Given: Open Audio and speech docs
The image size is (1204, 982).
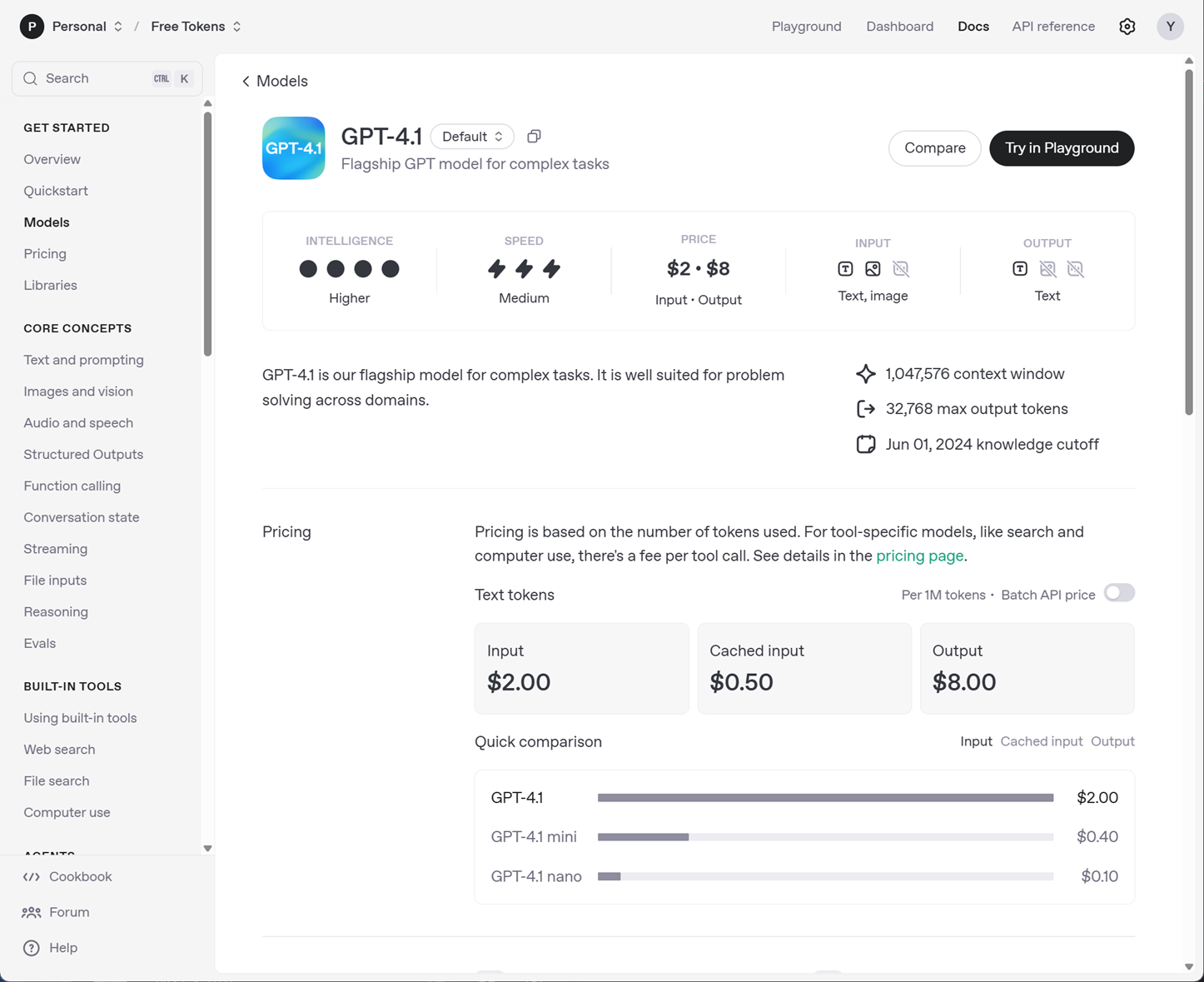Looking at the screenshot, I should click(78, 423).
